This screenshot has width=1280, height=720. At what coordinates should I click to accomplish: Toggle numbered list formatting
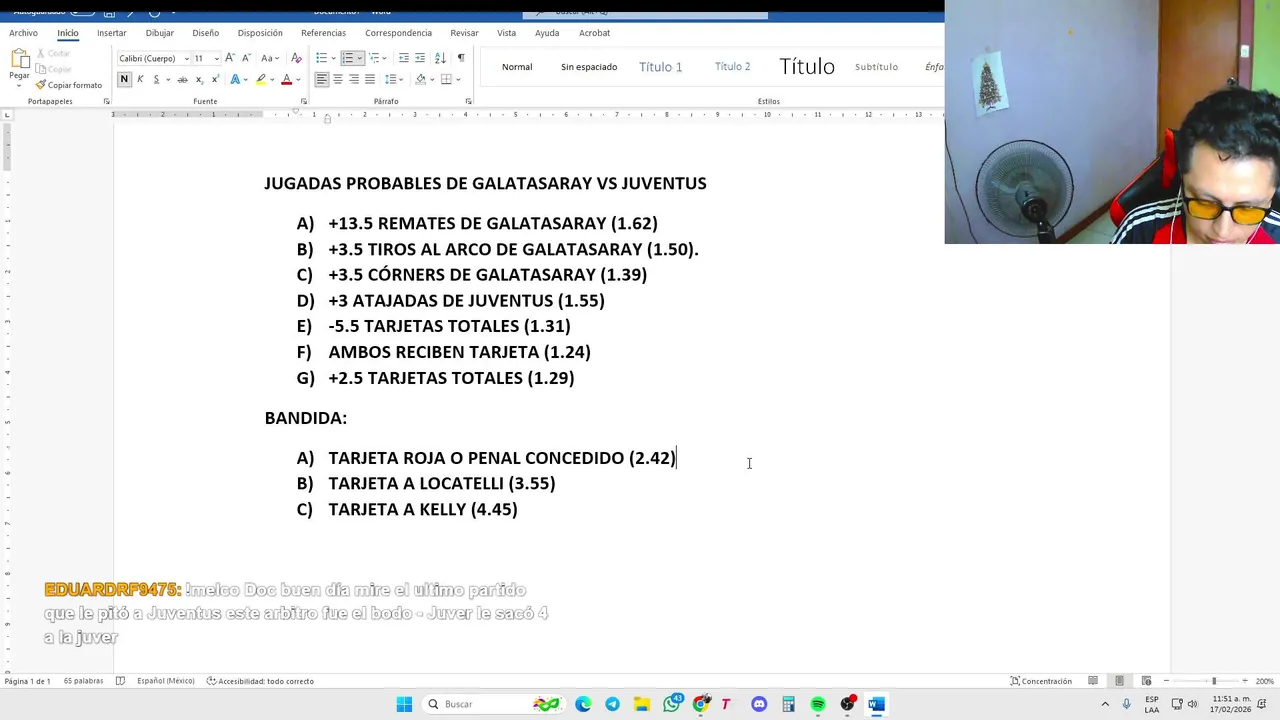[348, 58]
